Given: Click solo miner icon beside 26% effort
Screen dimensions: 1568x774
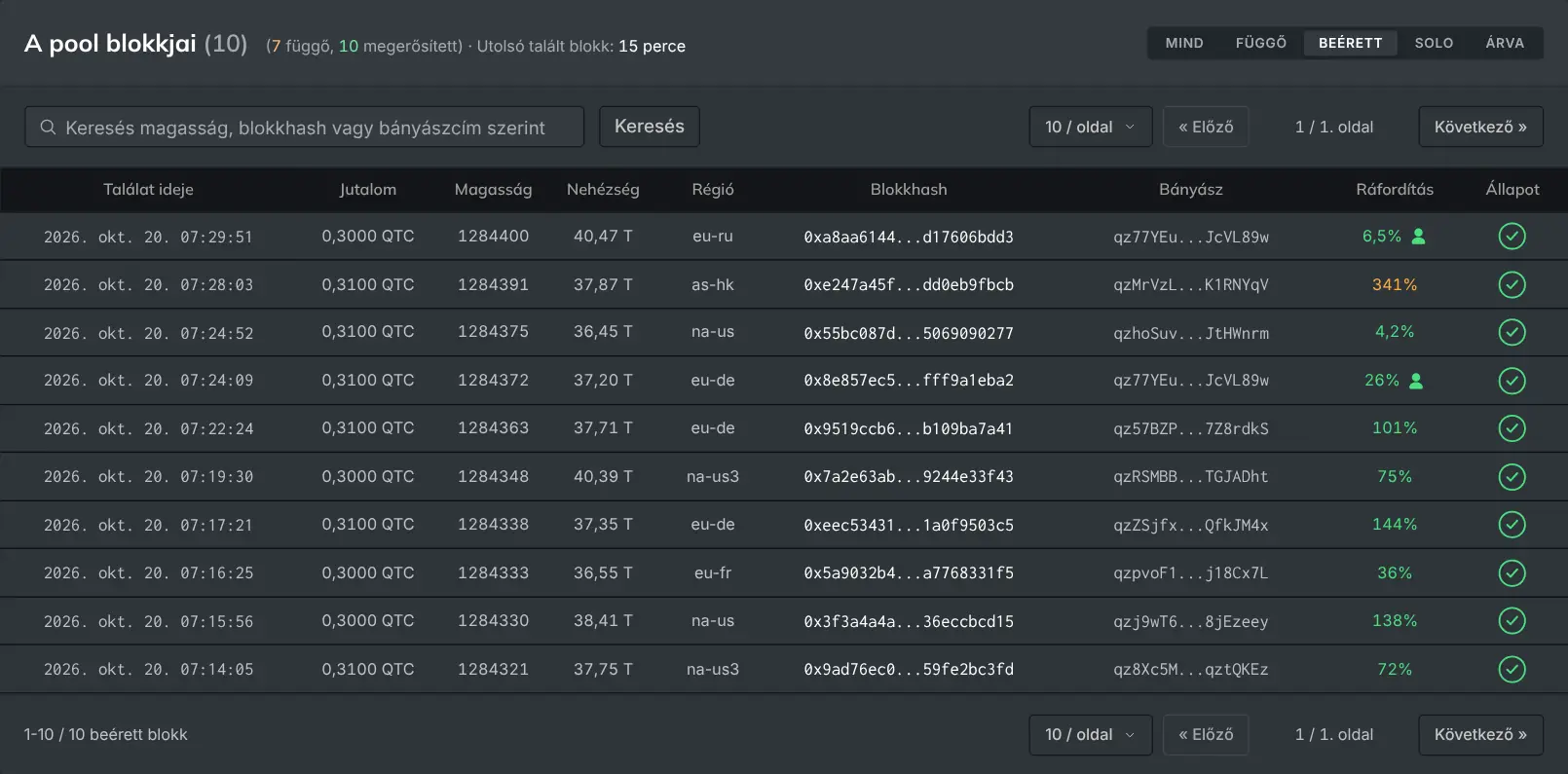Looking at the screenshot, I should pyautogui.click(x=1416, y=381).
